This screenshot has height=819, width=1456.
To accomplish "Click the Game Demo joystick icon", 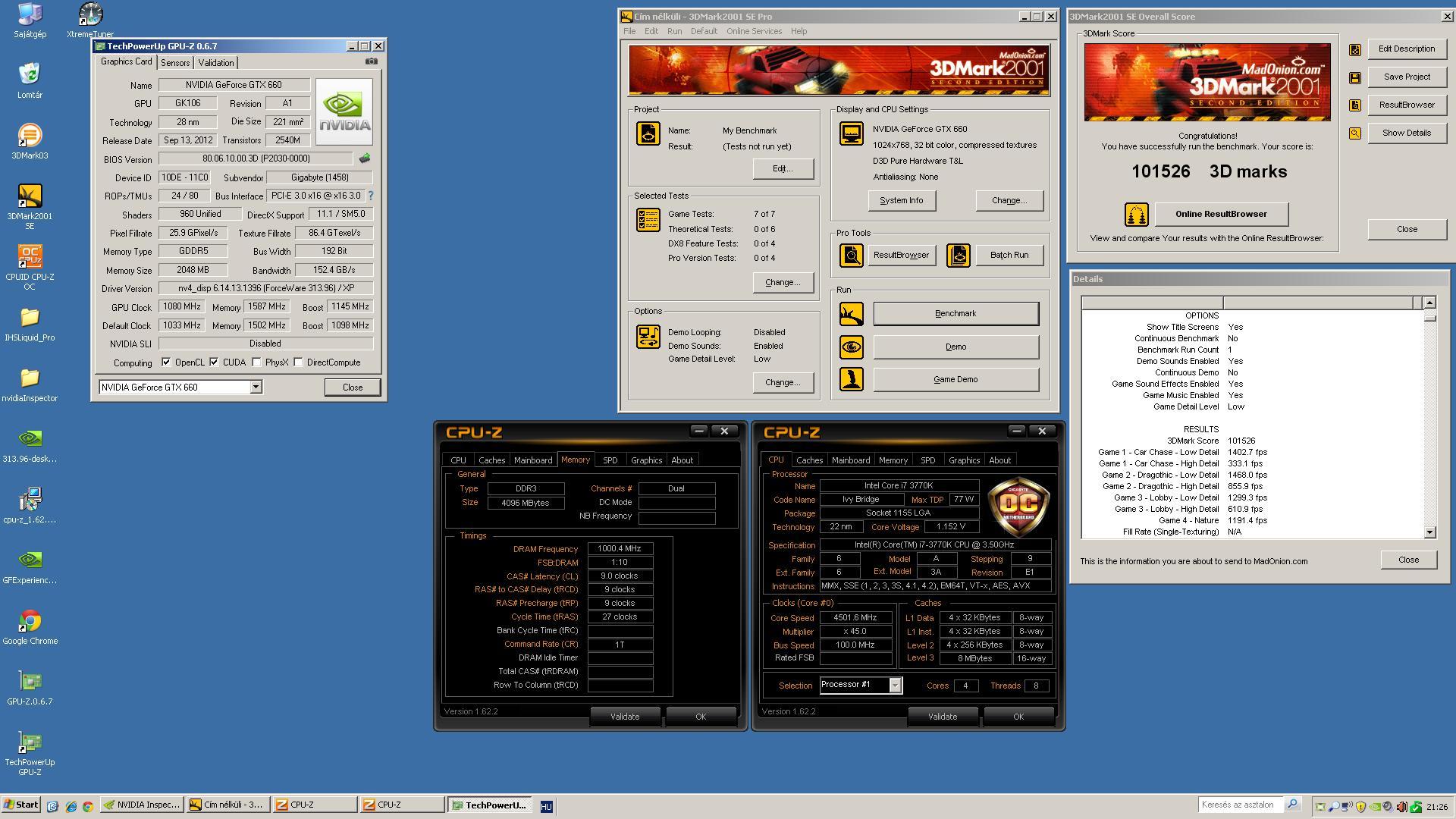I will pyautogui.click(x=852, y=379).
